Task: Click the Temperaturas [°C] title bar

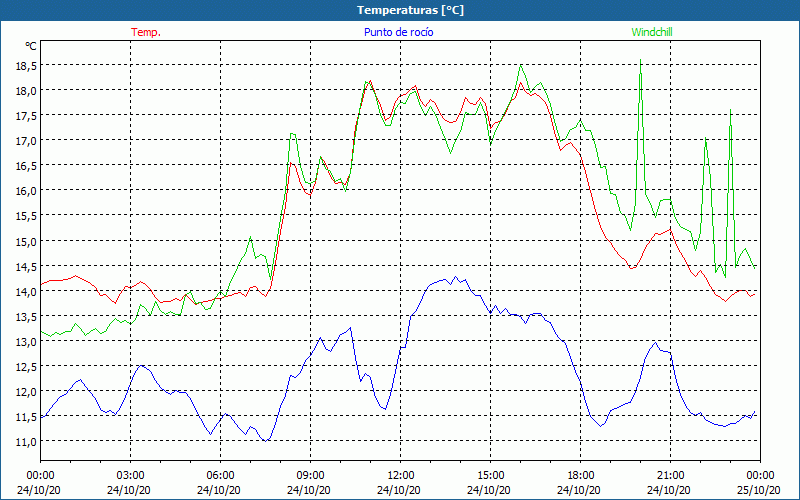Action: 400,10
